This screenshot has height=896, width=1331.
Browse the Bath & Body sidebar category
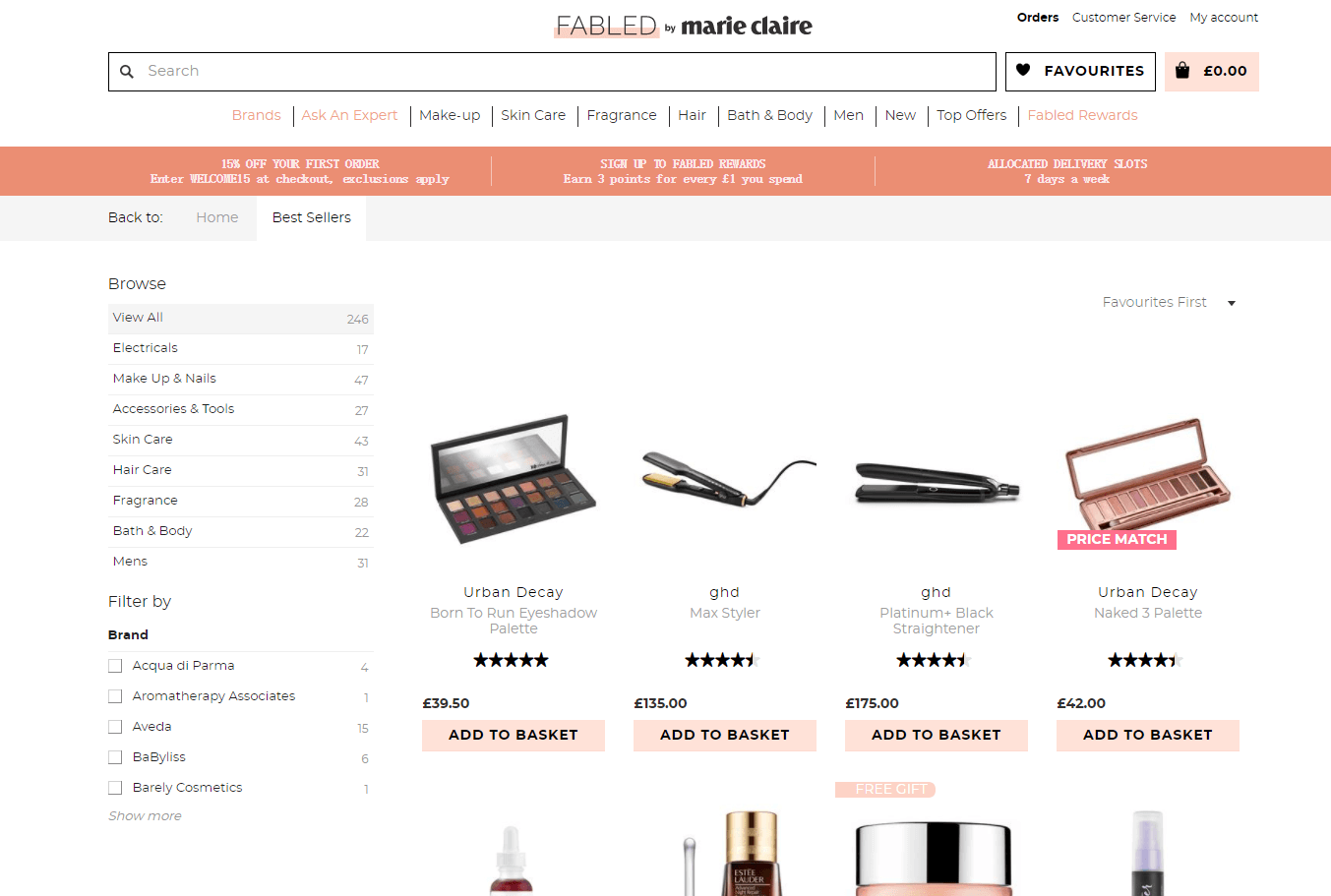(x=241, y=532)
